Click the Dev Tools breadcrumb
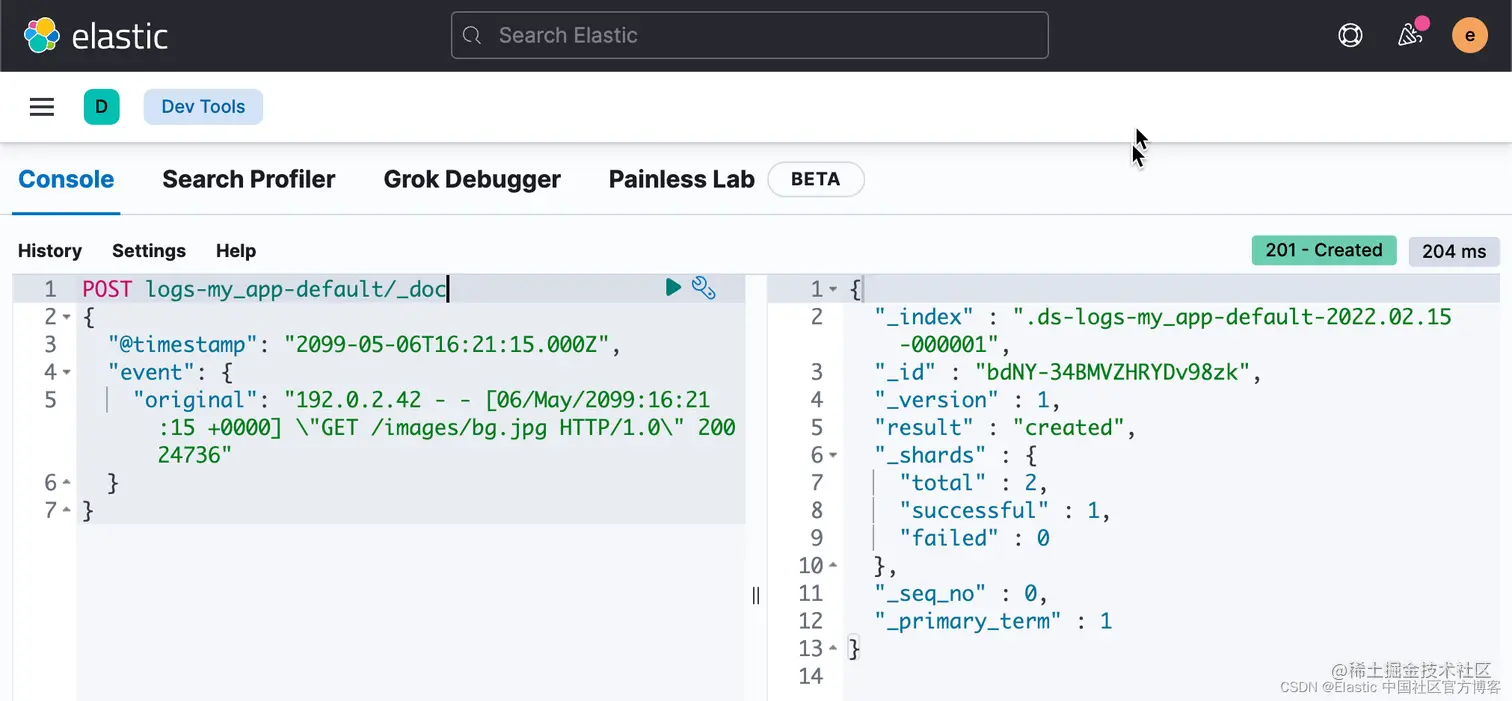 click(203, 107)
